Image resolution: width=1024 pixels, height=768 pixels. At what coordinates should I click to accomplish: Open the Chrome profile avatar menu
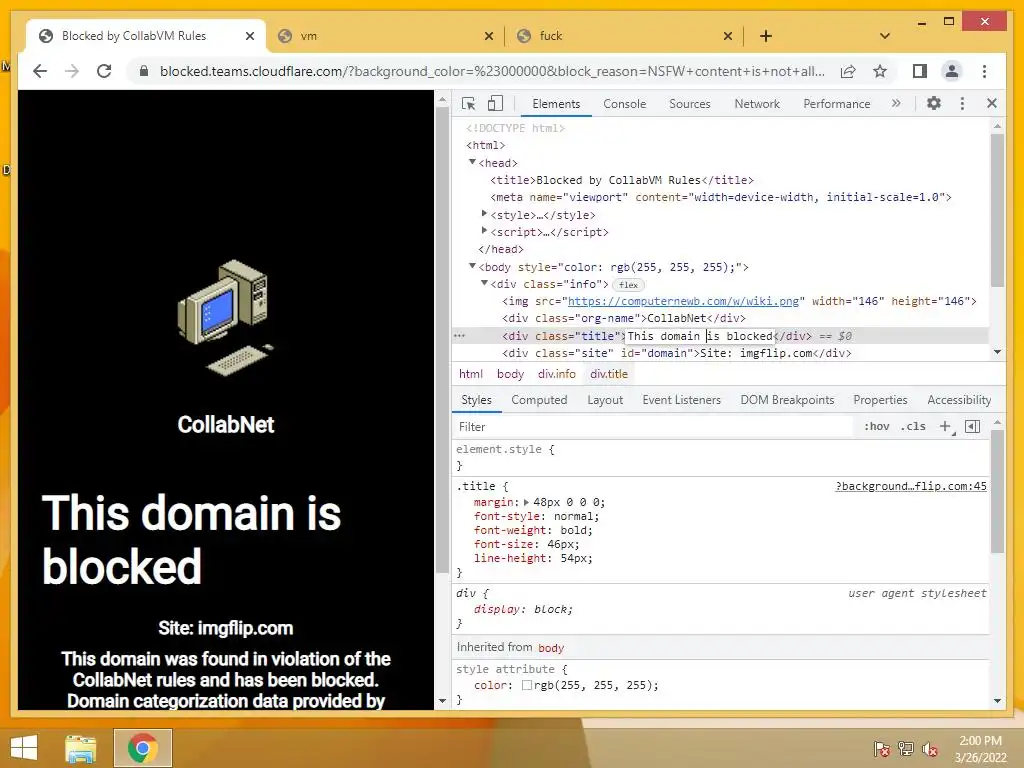[x=952, y=71]
